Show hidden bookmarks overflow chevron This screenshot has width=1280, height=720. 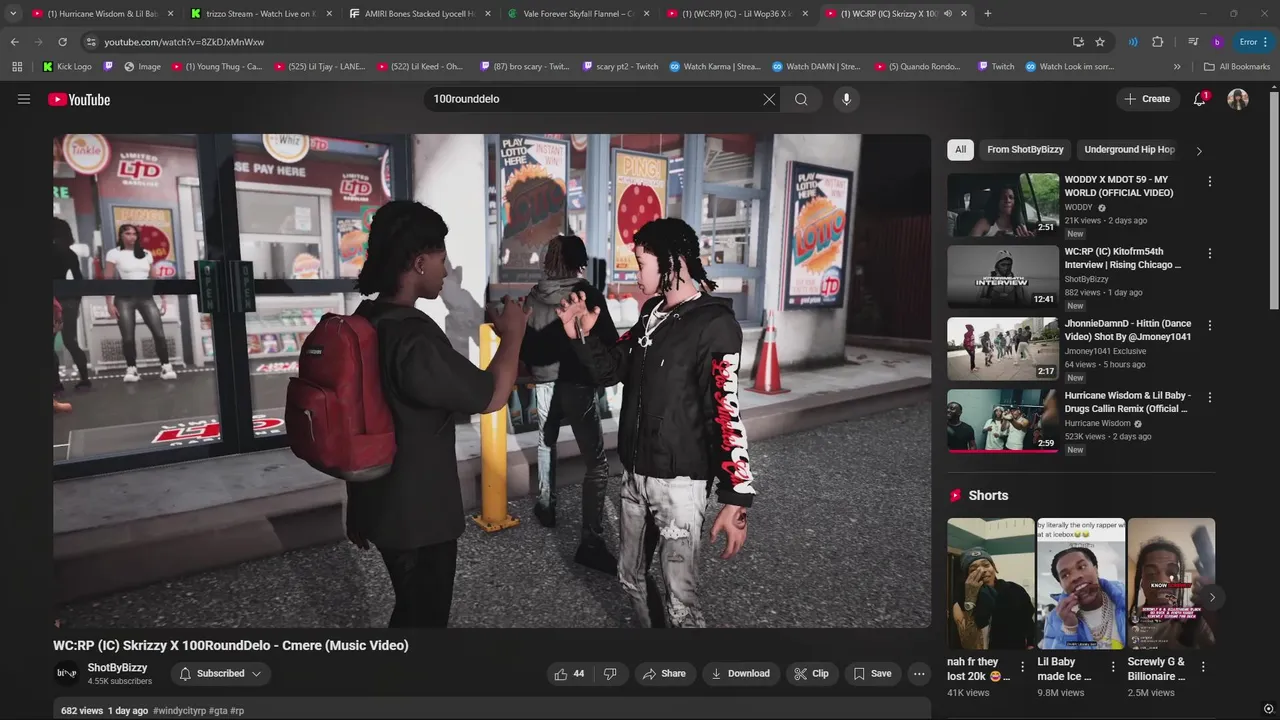[1177, 67]
